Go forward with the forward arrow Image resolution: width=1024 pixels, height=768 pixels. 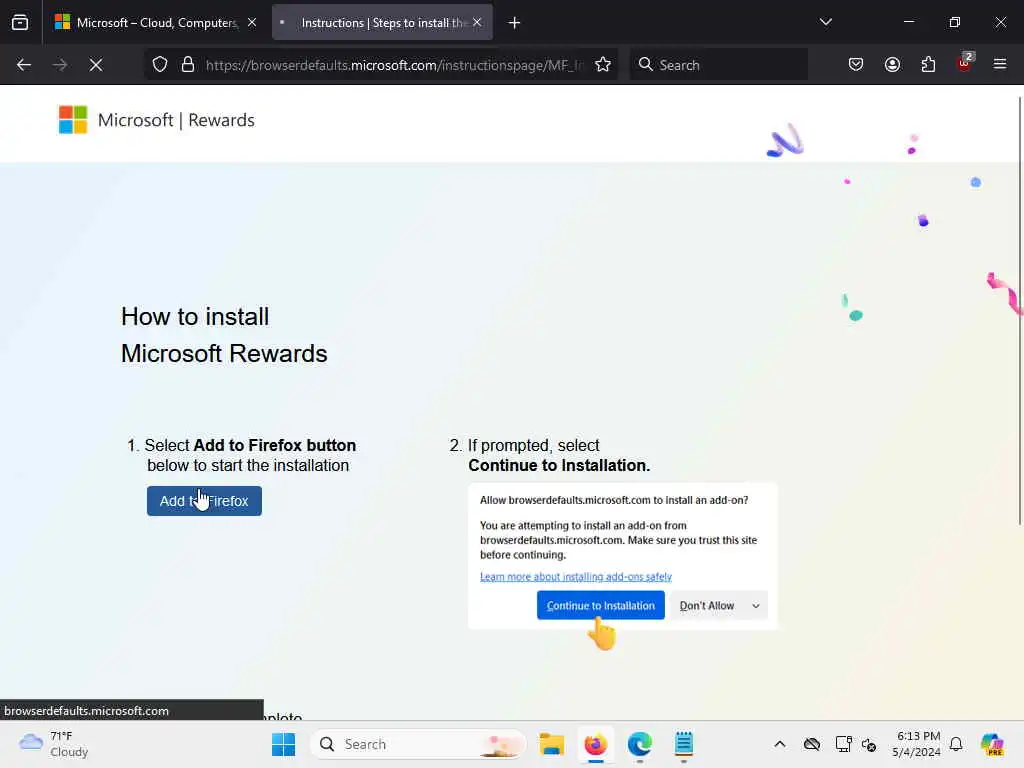tap(60, 65)
